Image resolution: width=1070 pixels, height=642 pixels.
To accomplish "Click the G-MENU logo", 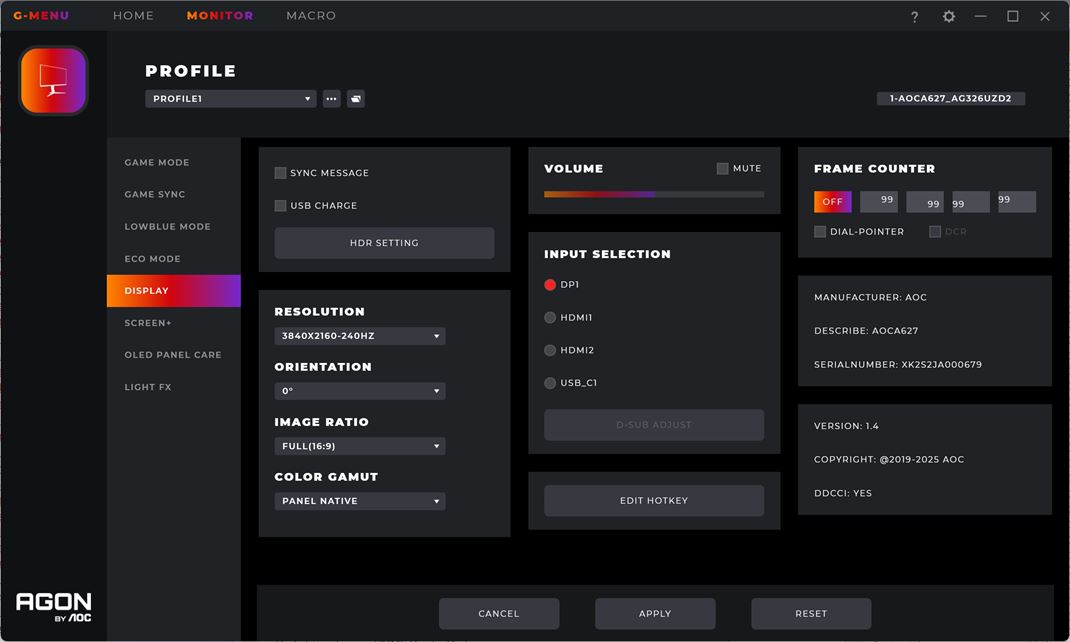I will tap(41, 15).
